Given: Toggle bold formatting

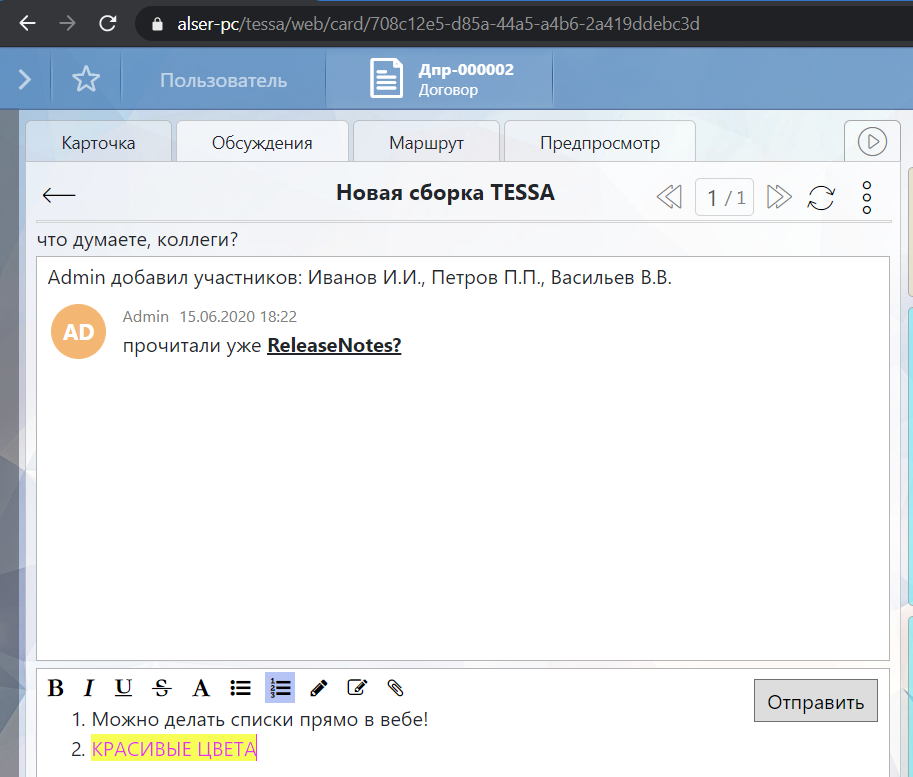Looking at the screenshot, I should tap(55, 688).
